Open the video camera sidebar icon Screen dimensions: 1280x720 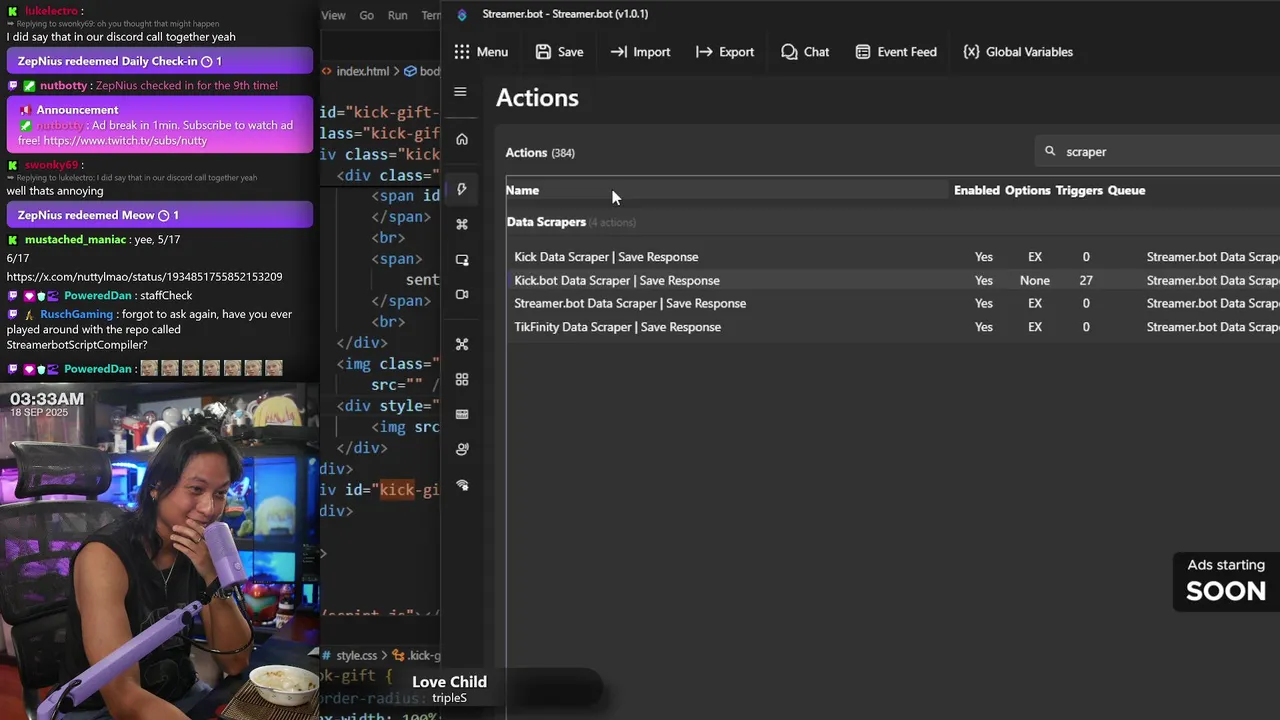(x=462, y=294)
